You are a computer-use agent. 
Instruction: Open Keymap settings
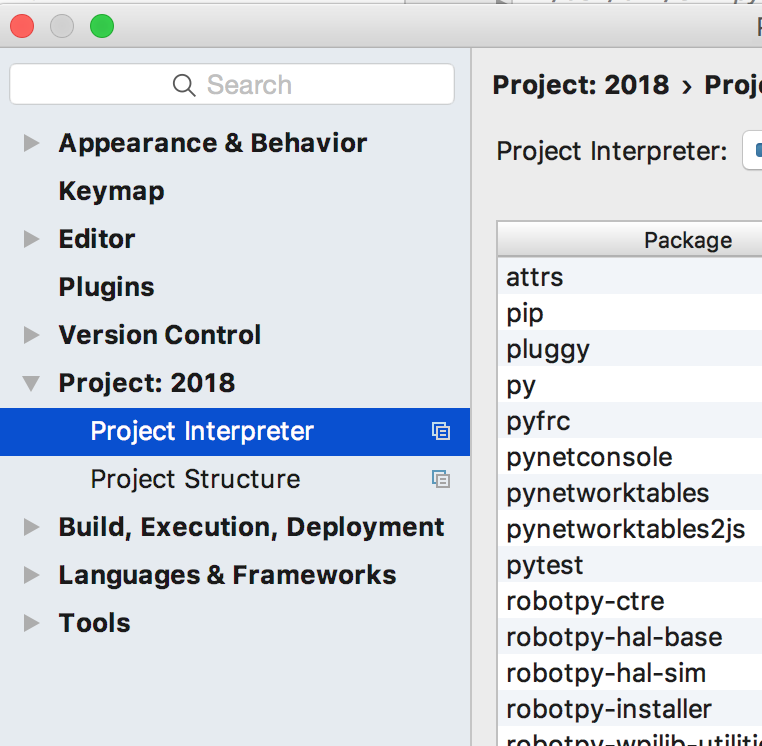(111, 191)
